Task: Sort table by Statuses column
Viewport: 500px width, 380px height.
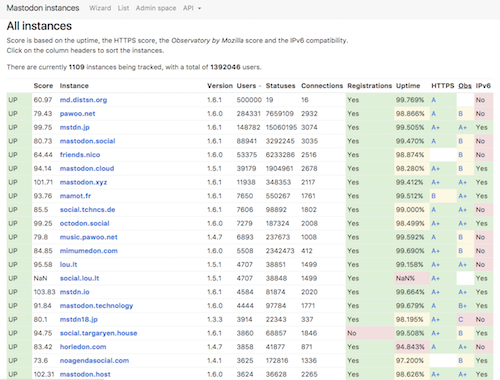Action: tap(280, 86)
